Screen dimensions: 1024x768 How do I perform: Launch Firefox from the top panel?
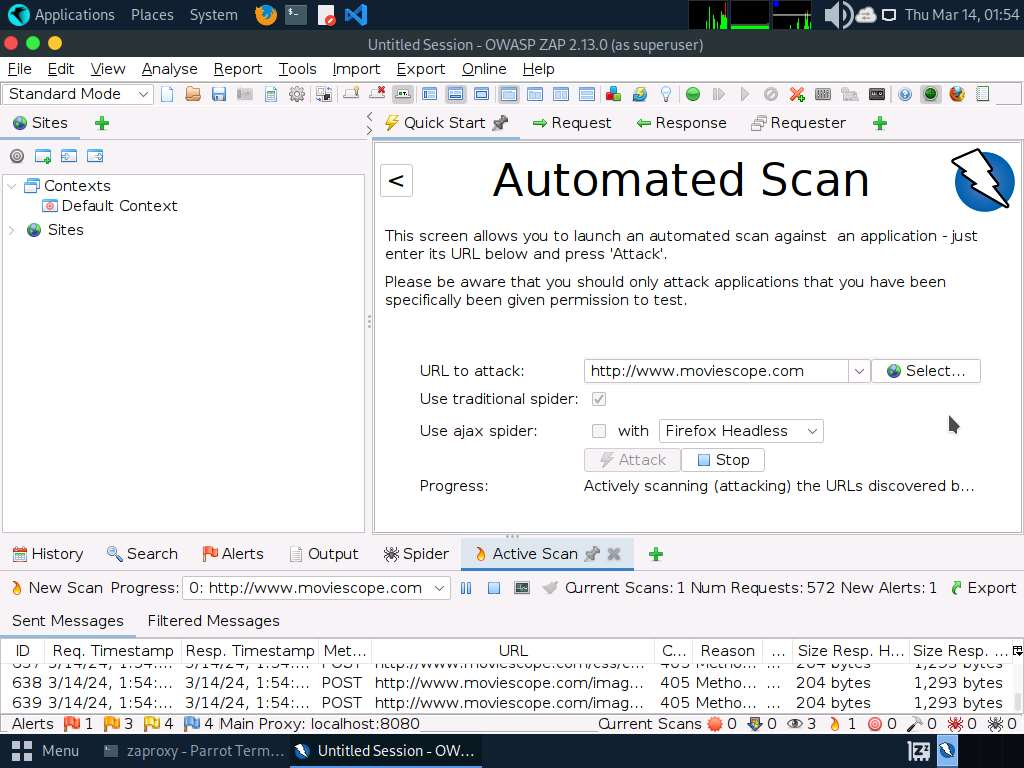coord(265,15)
